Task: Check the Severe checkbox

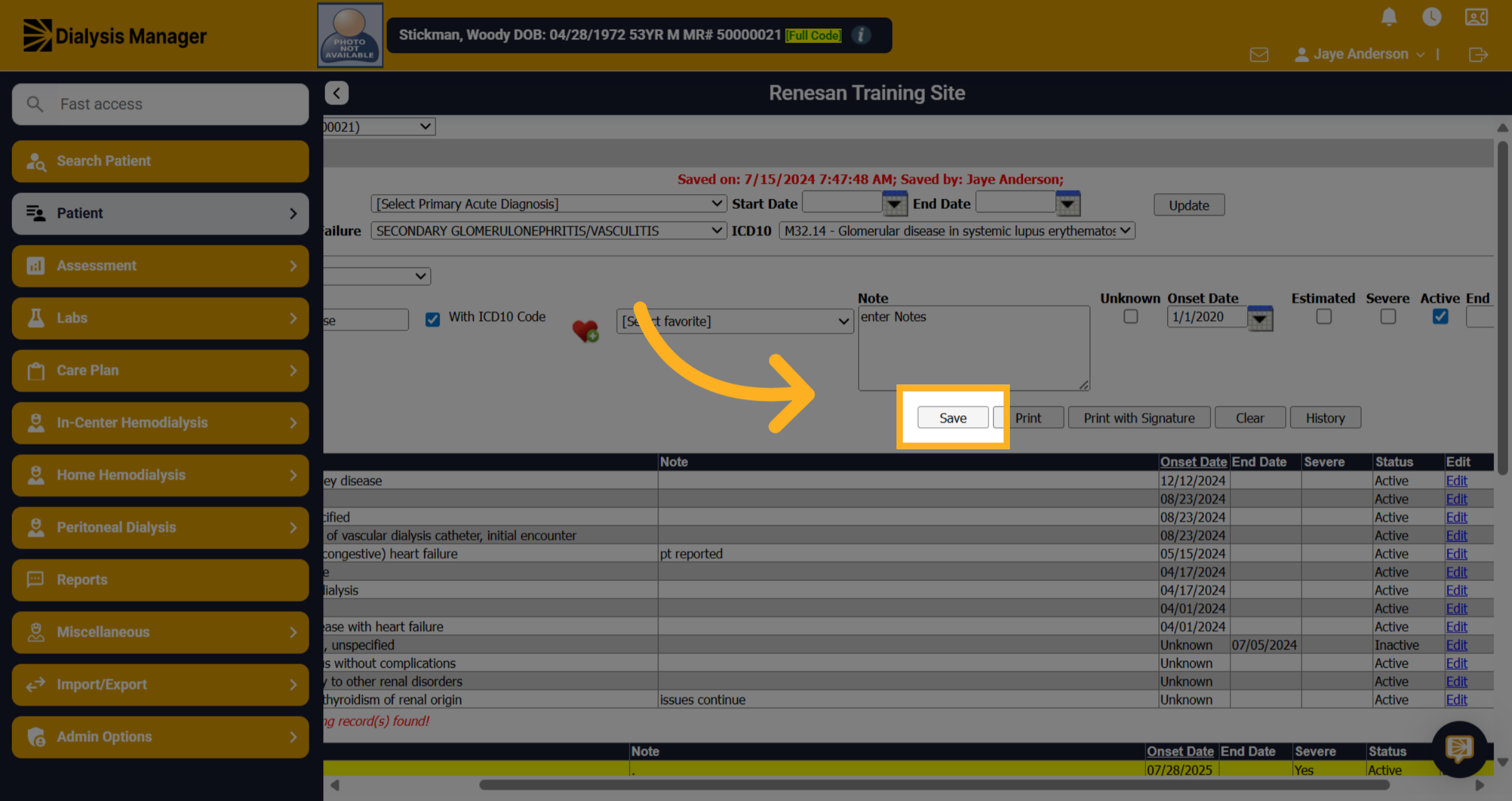Action: (x=1388, y=316)
